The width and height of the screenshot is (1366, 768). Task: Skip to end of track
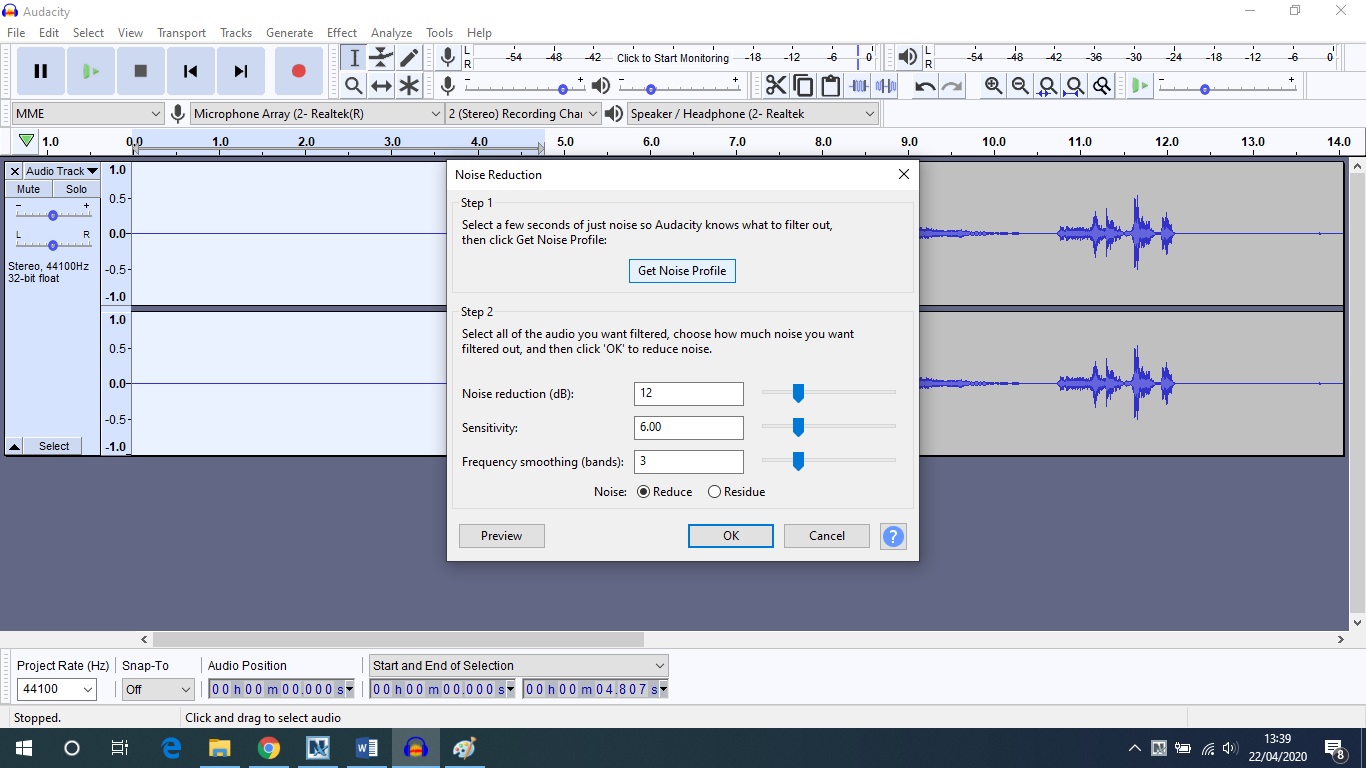tap(241, 71)
